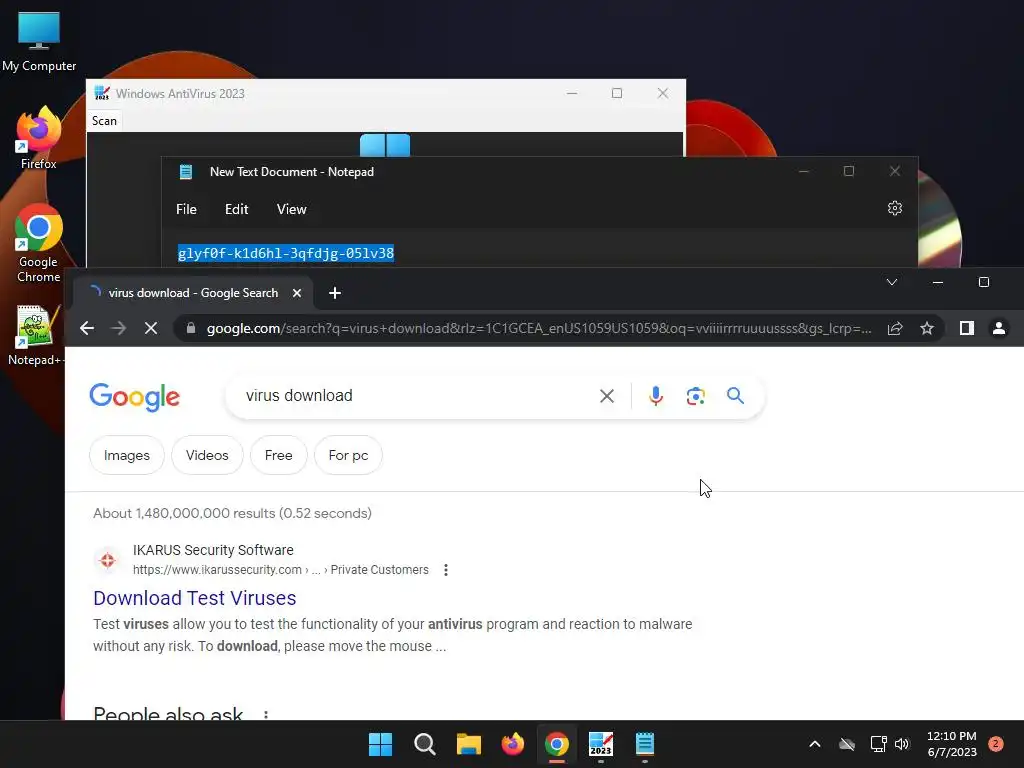Apply the Free filter chip

pyautogui.click(x=278, y=455)
